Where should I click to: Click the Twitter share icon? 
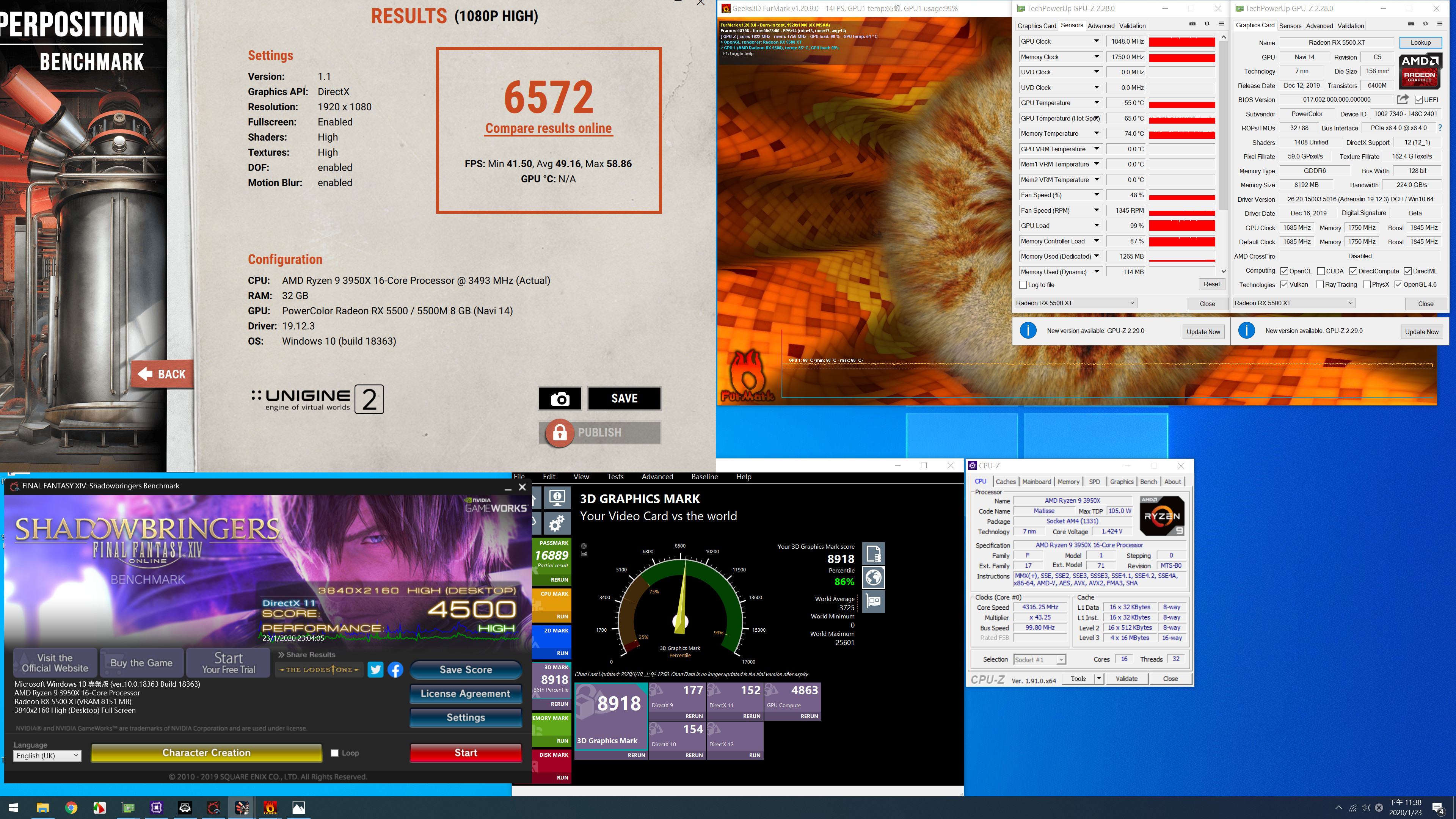pyautogui.click(x=375, y=670)
